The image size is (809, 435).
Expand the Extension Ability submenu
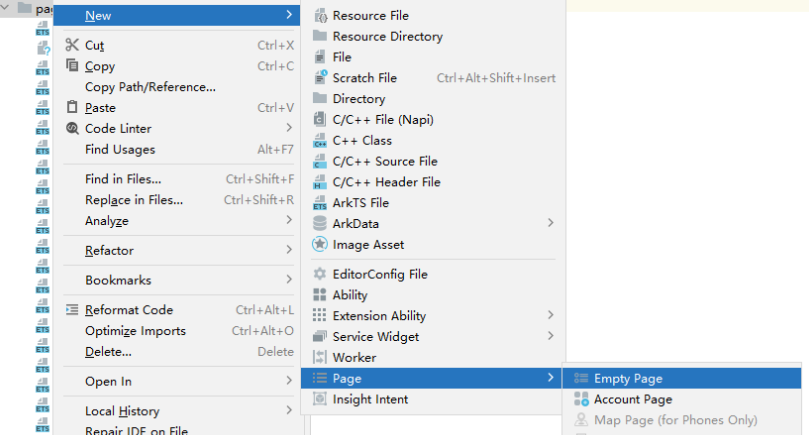pos(550,316)
